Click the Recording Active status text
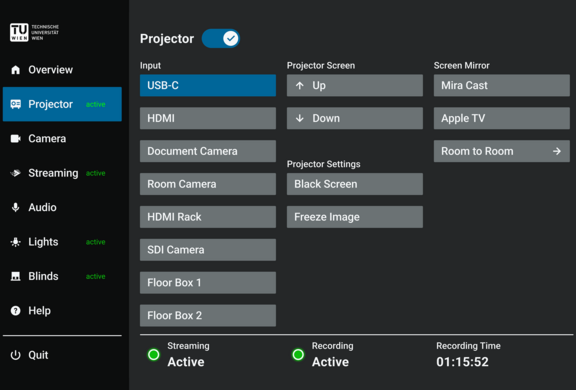This screenshot has width=576, height=390. point(330,362)
